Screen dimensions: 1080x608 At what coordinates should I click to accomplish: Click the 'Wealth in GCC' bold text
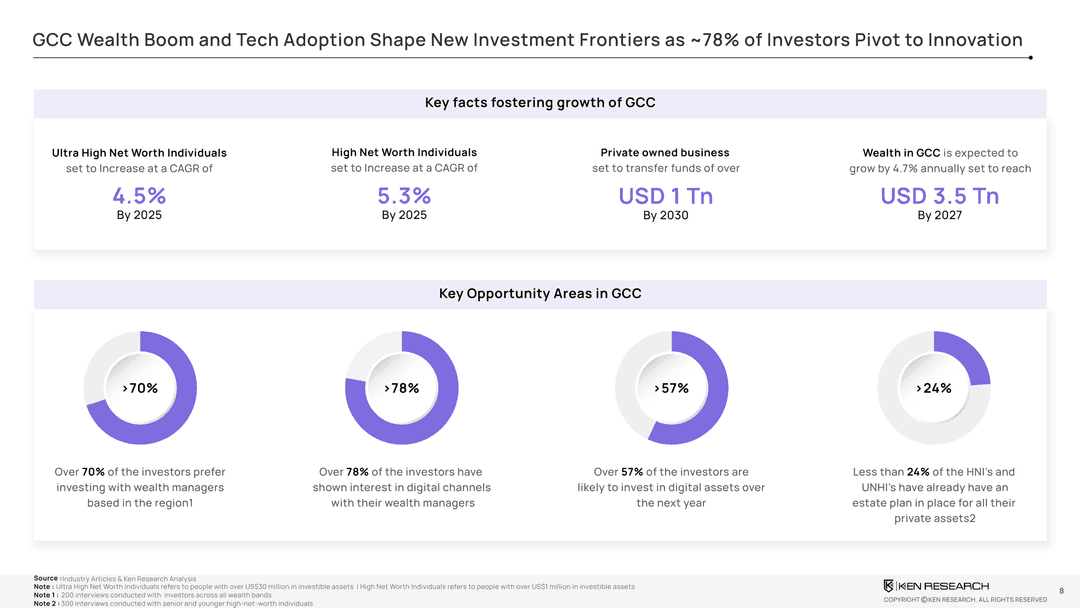coord(901,153)
